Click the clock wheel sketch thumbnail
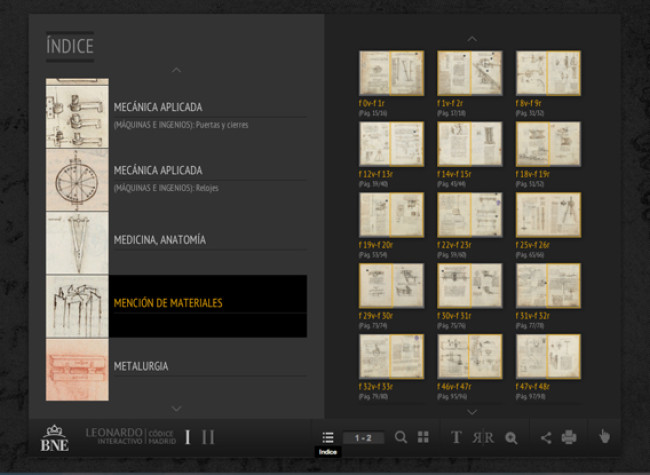This screenshot has height=475, width=650. pyautogui.click(x=77, y=180)
